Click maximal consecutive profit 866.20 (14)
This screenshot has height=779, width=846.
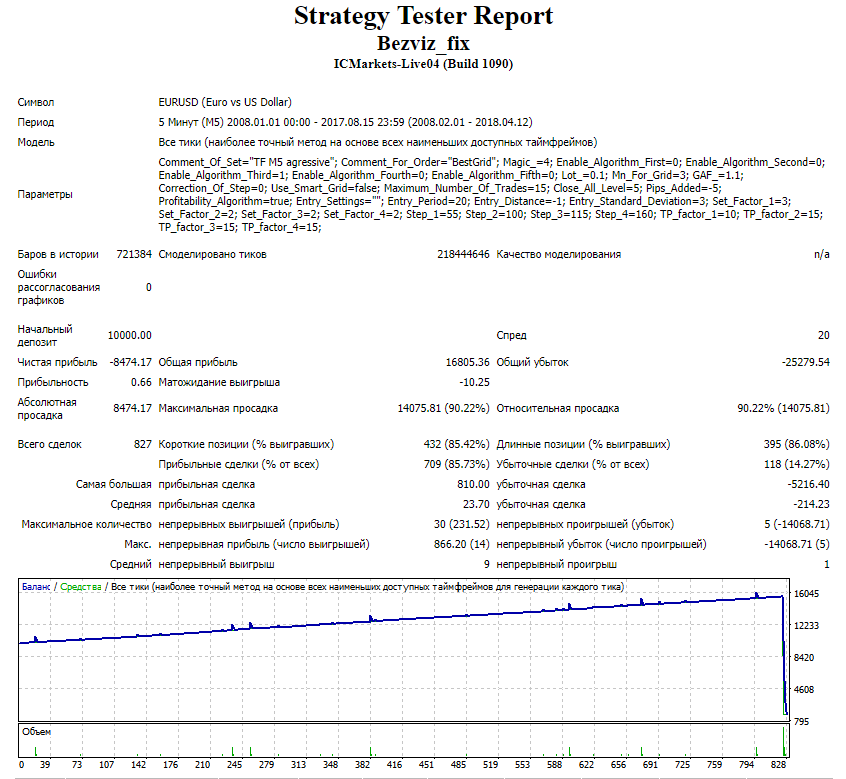tap(461, 544)
